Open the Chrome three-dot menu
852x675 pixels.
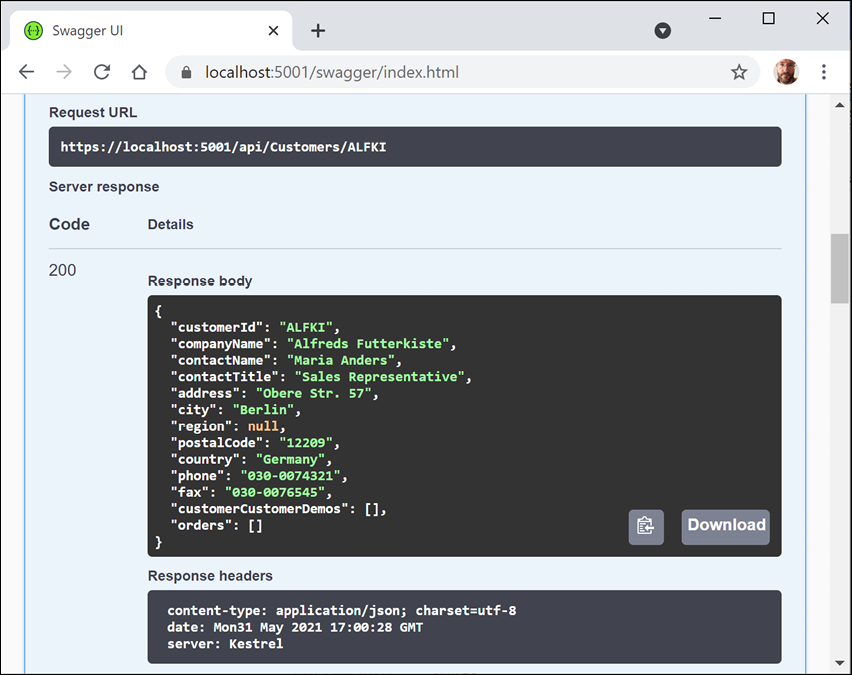click(x=824, y=72)
